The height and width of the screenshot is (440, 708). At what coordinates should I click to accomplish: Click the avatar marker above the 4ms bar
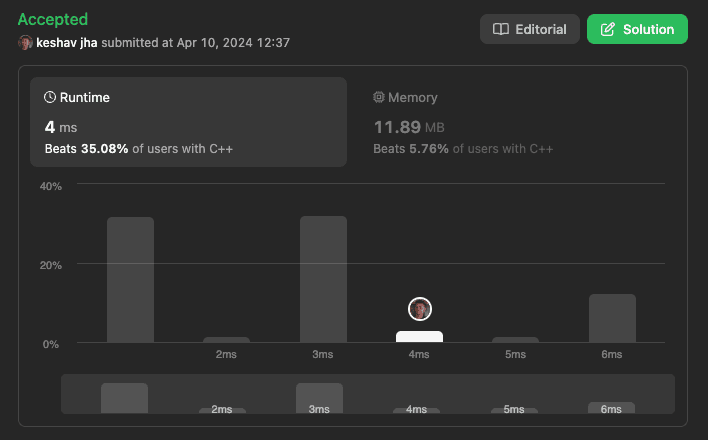[420, 309]
